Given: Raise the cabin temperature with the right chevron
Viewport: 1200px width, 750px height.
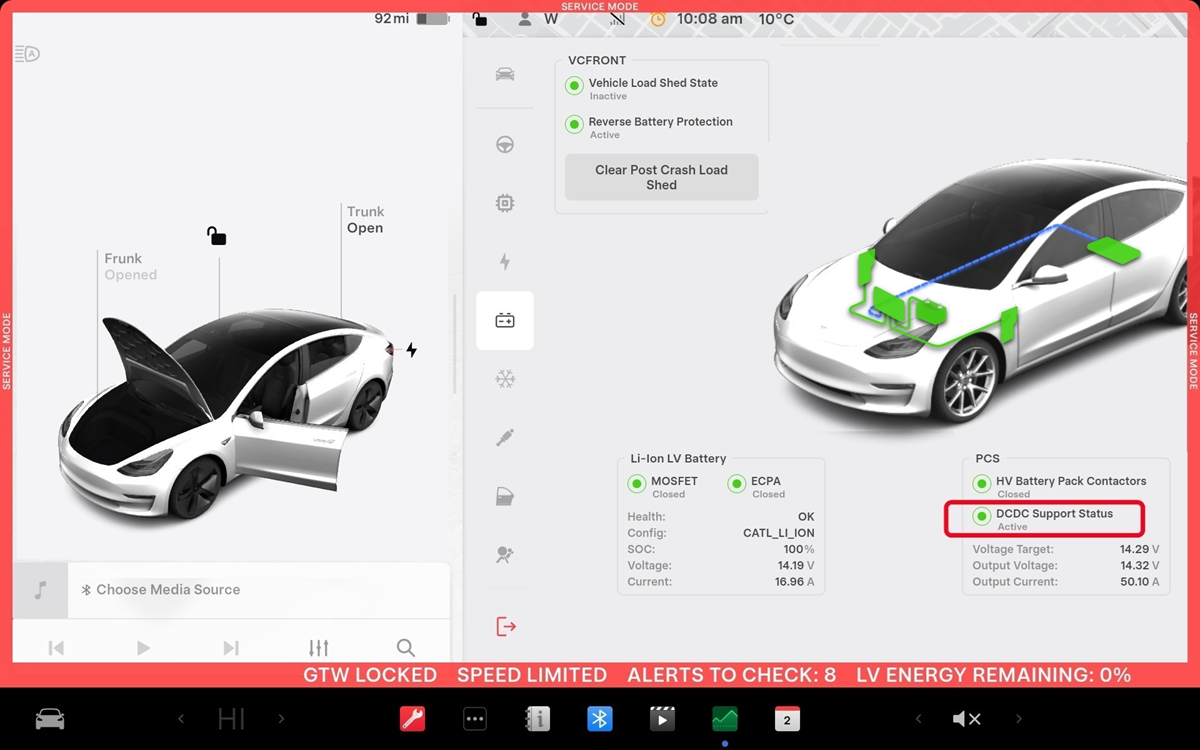Looking at the screenshot, I should (281, 719).
